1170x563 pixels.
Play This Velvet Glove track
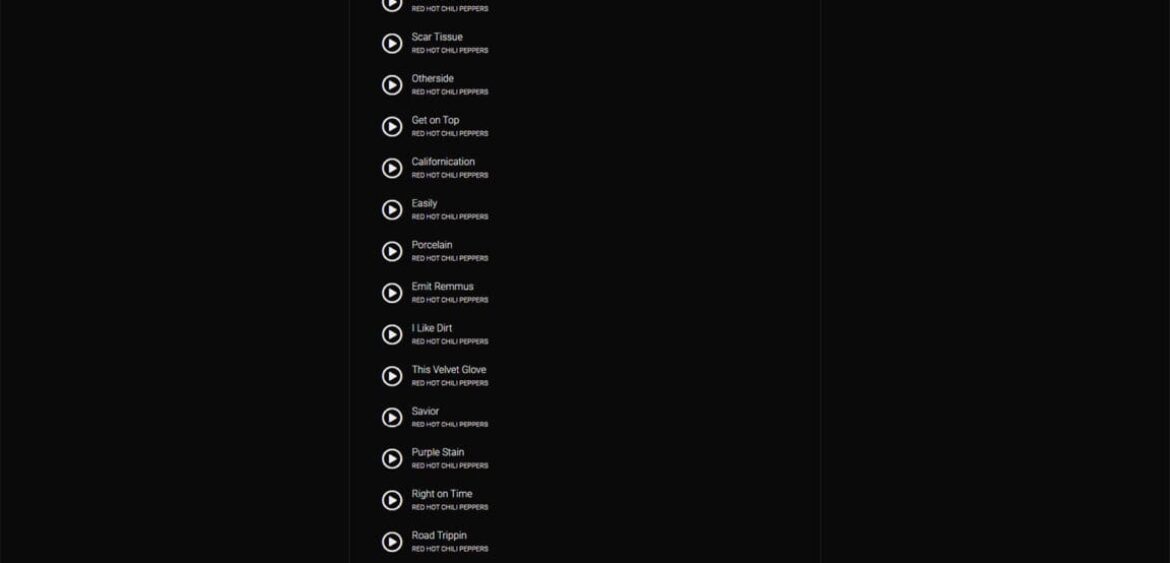pyautogui.click(x=392, y=377)
